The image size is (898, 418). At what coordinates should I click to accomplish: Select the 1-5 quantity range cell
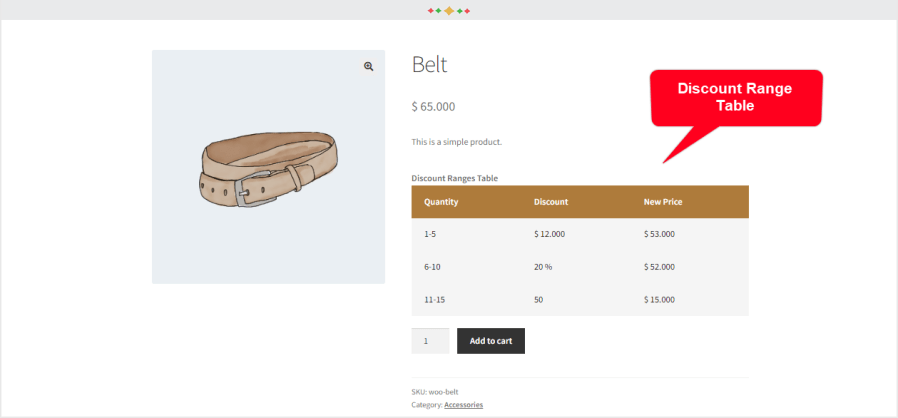pyautogui.click(x=430, y=234)
